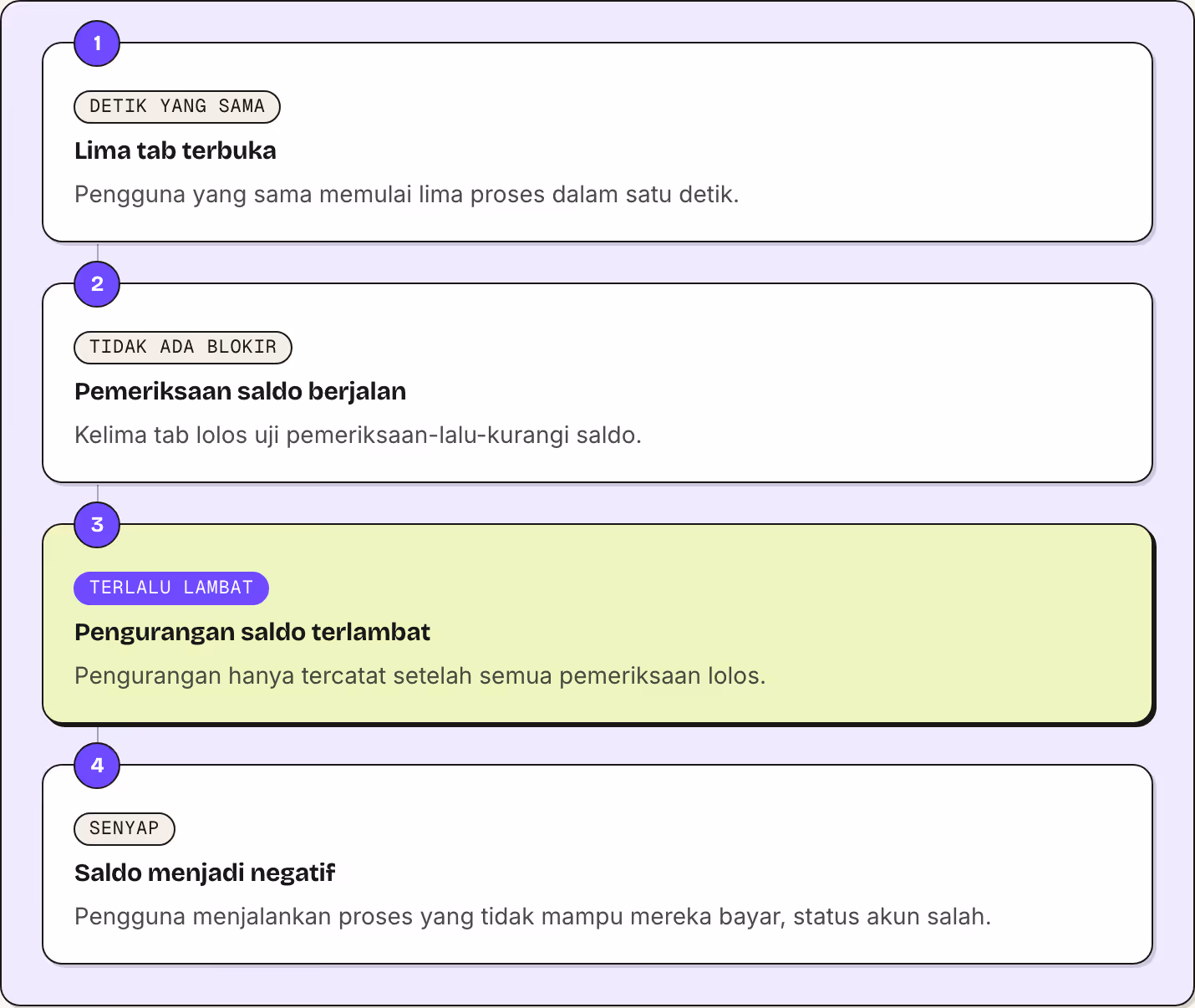Select the SENYAP tag
This screenshot has height=1008, width=1195.
click(x=125, y=829)
